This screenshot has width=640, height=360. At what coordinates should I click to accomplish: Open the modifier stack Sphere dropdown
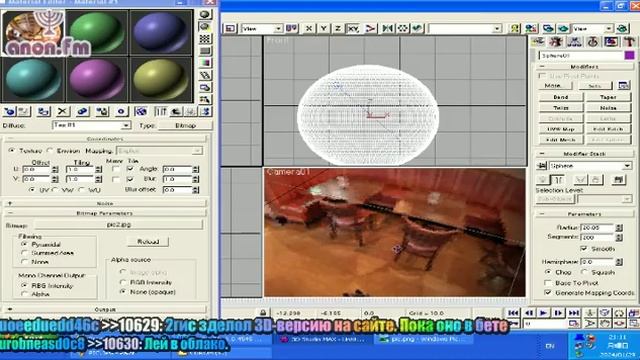[x=627, y=166]
